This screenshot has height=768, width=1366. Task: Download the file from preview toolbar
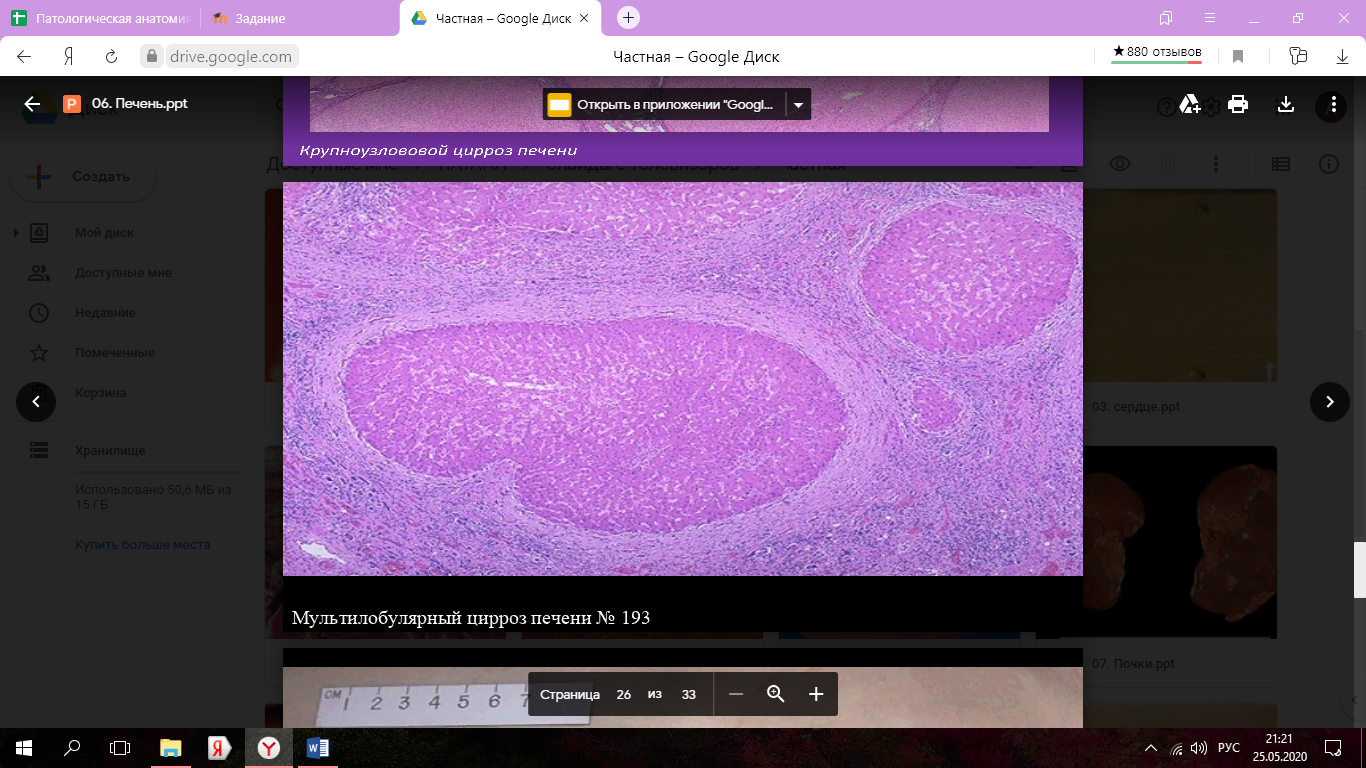tap(1286, 104)
